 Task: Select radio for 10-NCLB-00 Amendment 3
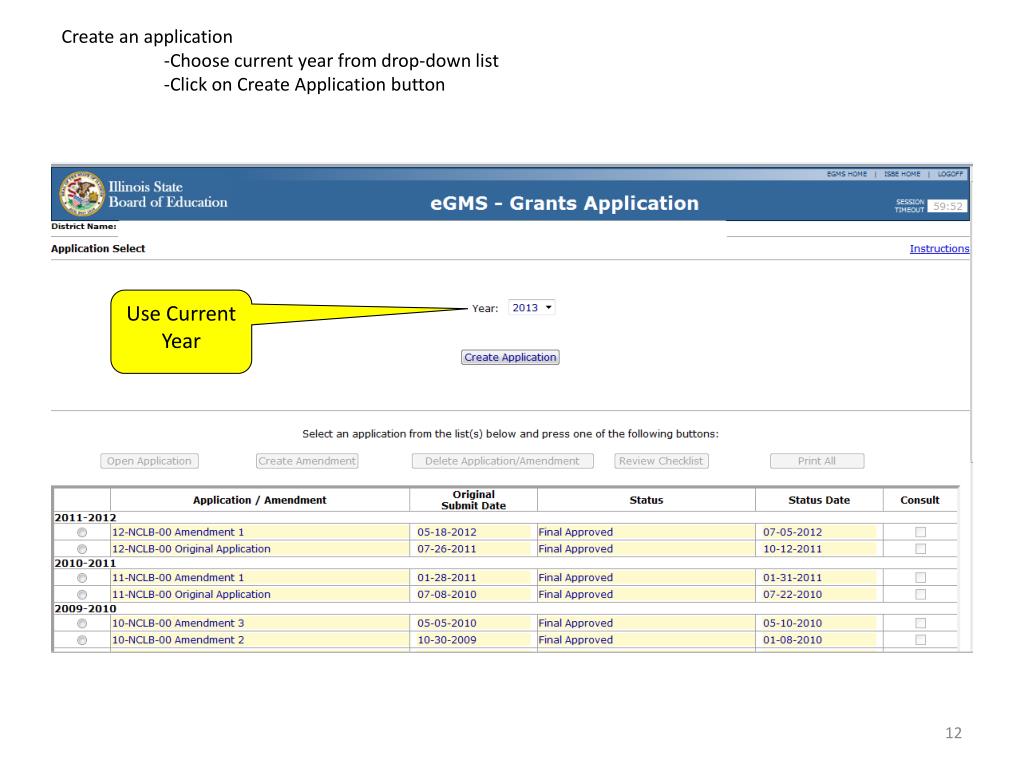pos(82,624)
